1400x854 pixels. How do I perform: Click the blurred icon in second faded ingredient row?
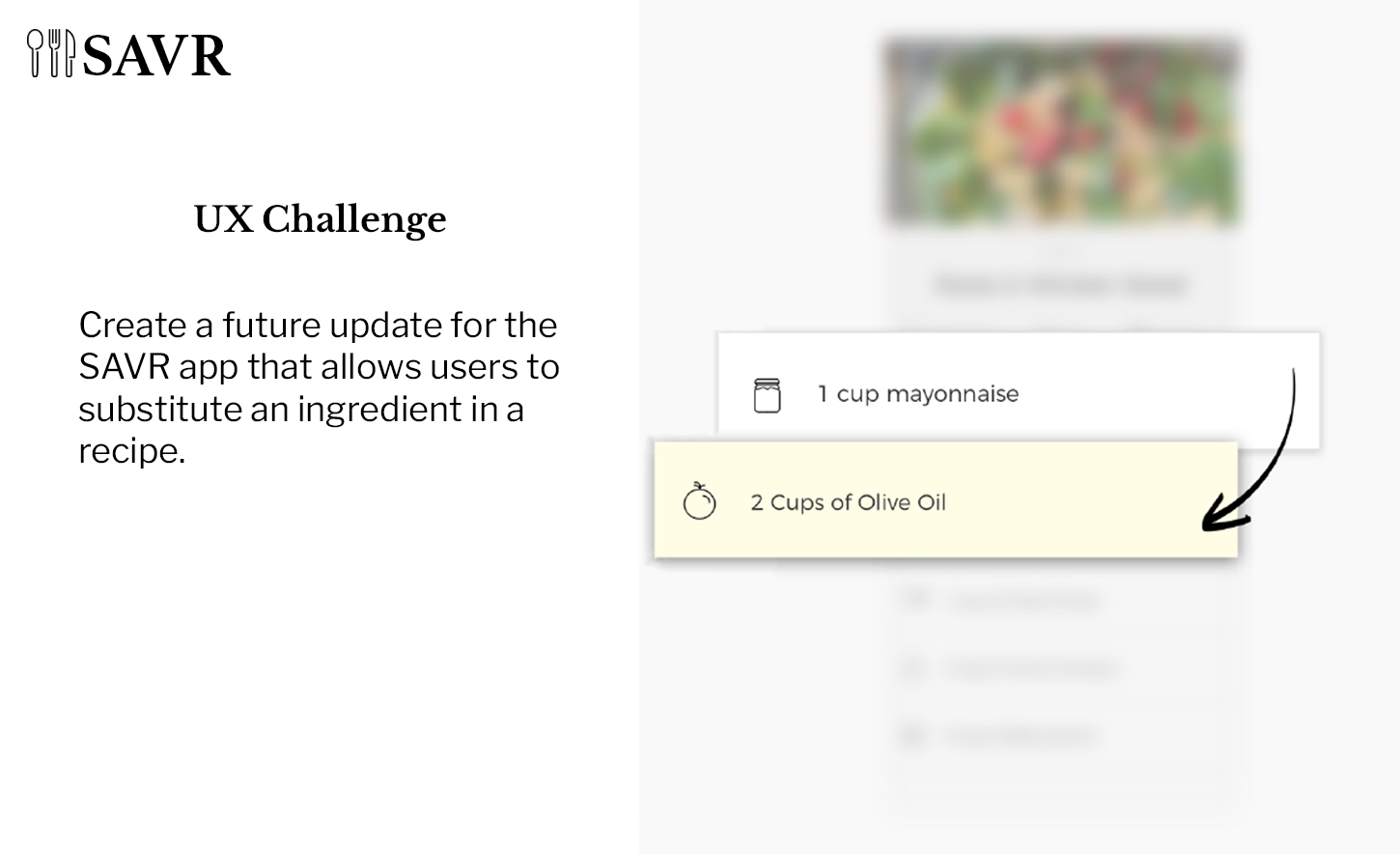point(913,668)
